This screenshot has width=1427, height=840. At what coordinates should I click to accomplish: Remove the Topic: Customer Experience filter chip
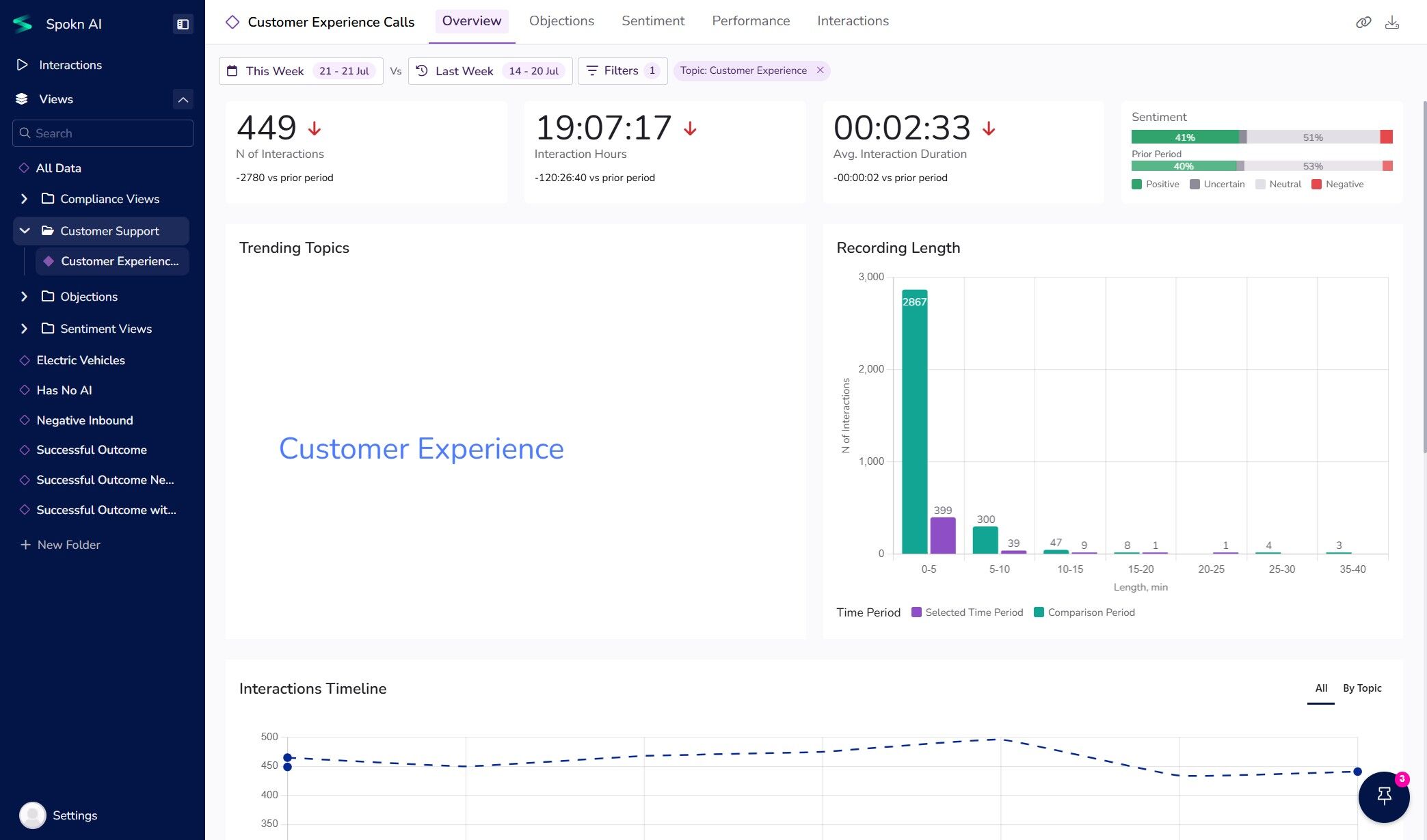coord(820,70)
